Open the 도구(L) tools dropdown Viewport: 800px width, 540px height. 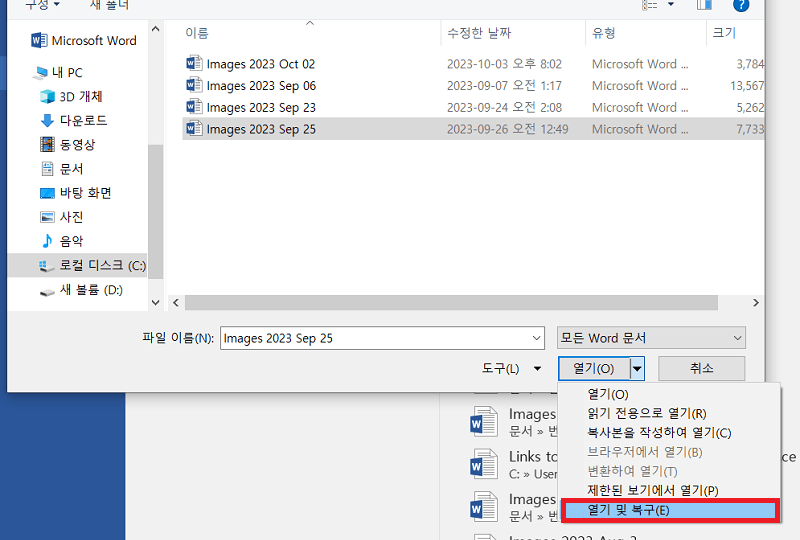click(511, 369)
